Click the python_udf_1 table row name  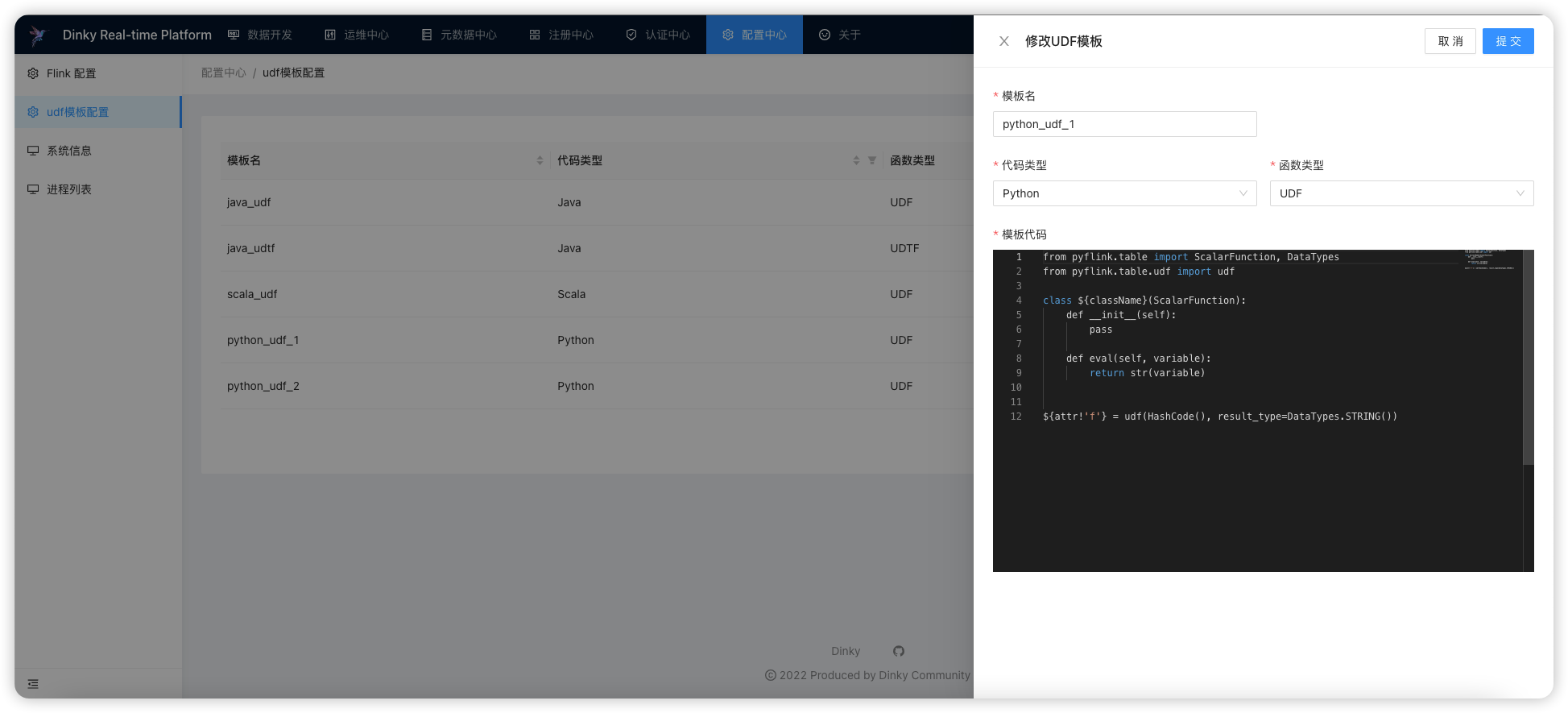(263, 340)
